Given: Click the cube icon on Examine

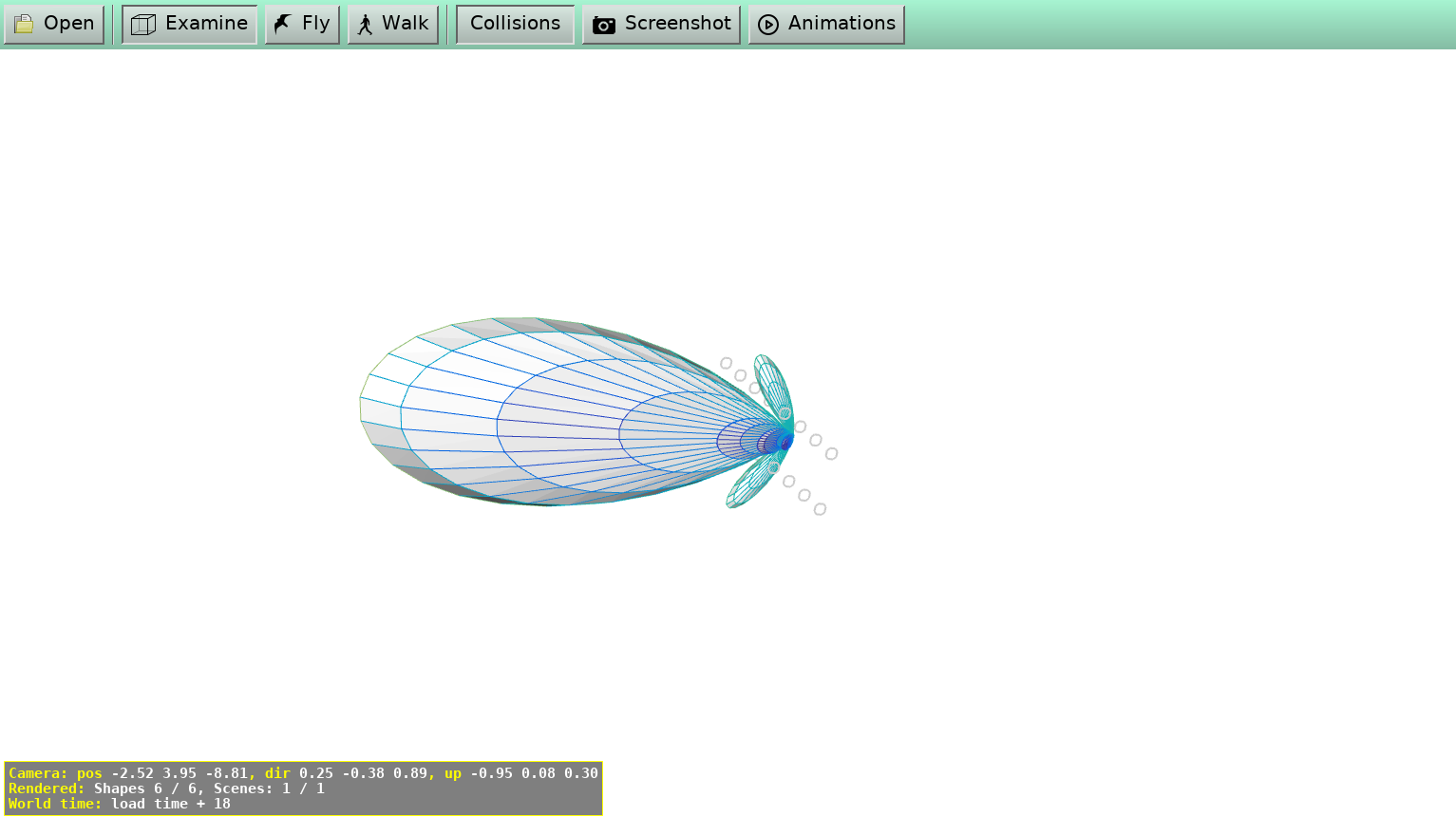Looking at the screenshot, I should (143, 25).
